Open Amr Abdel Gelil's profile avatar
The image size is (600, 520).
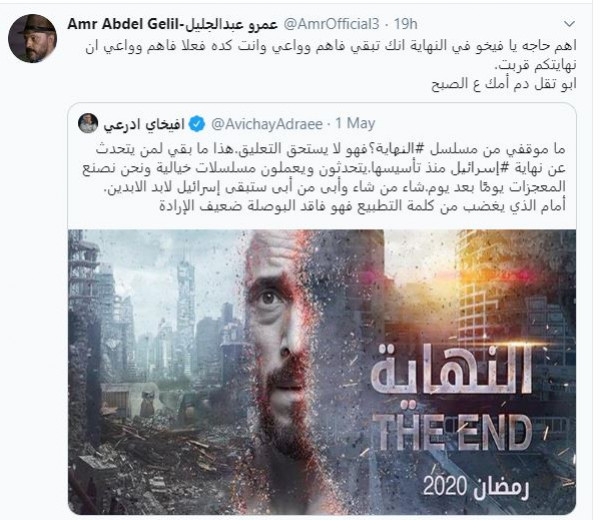point(32,38)
